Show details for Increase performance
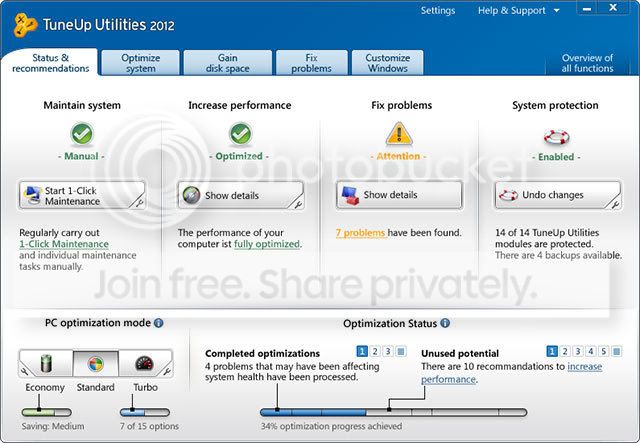640x443 pixels. tap(240, 196)
